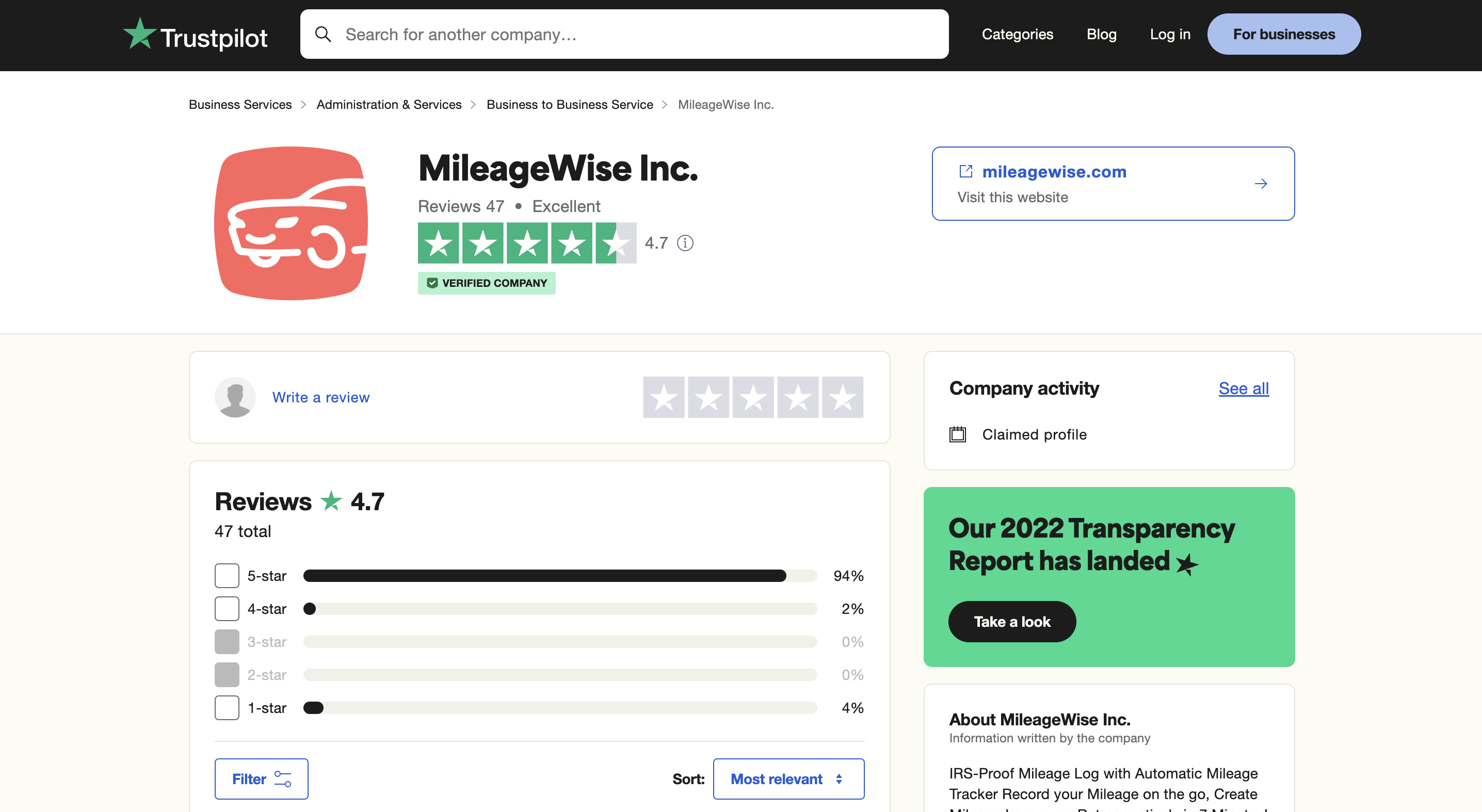
Task: Click the green star beside Reviews 4.7
Action: [331, 501]
